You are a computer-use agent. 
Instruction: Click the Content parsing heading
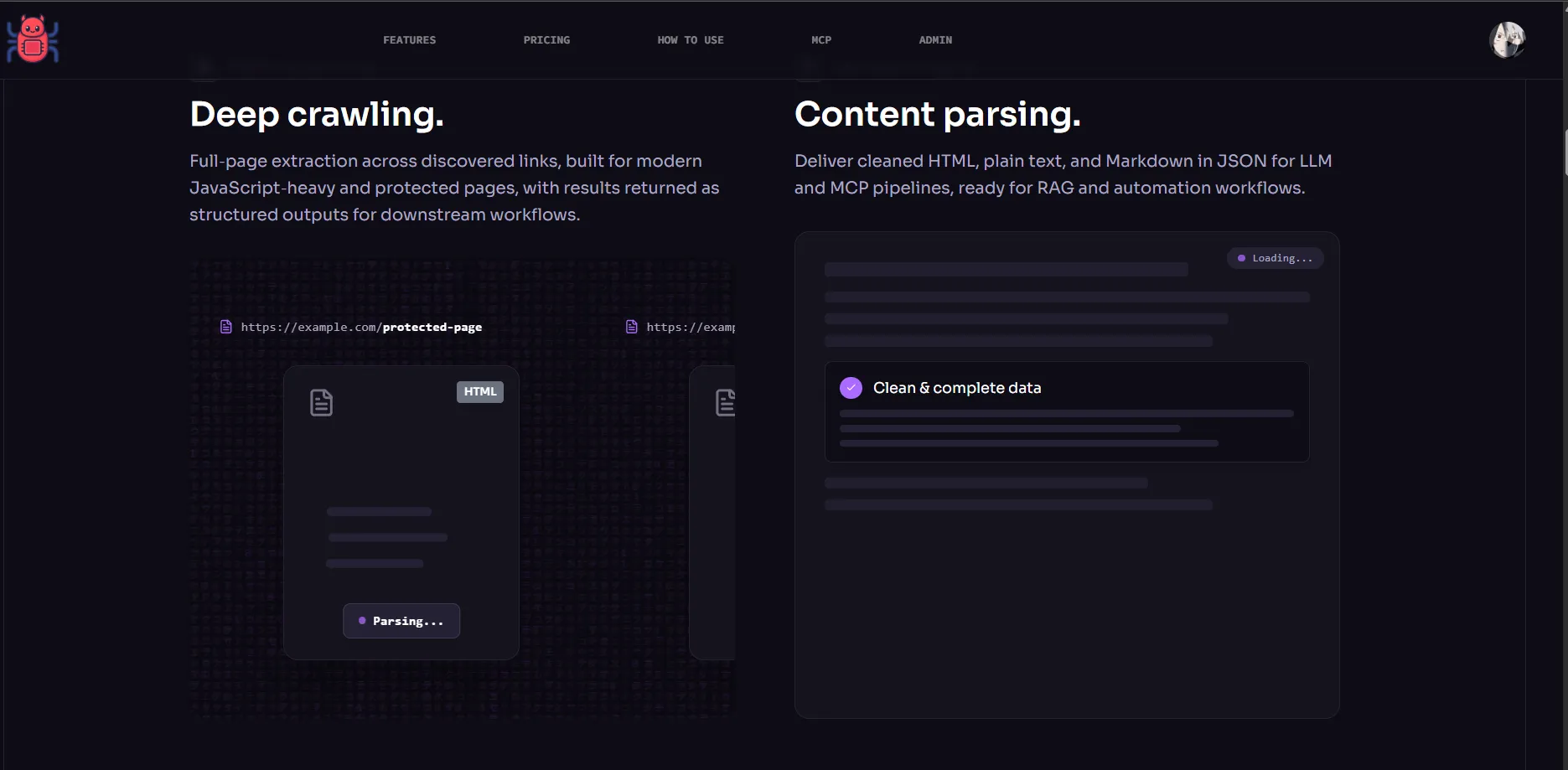(x=937, y=114)
